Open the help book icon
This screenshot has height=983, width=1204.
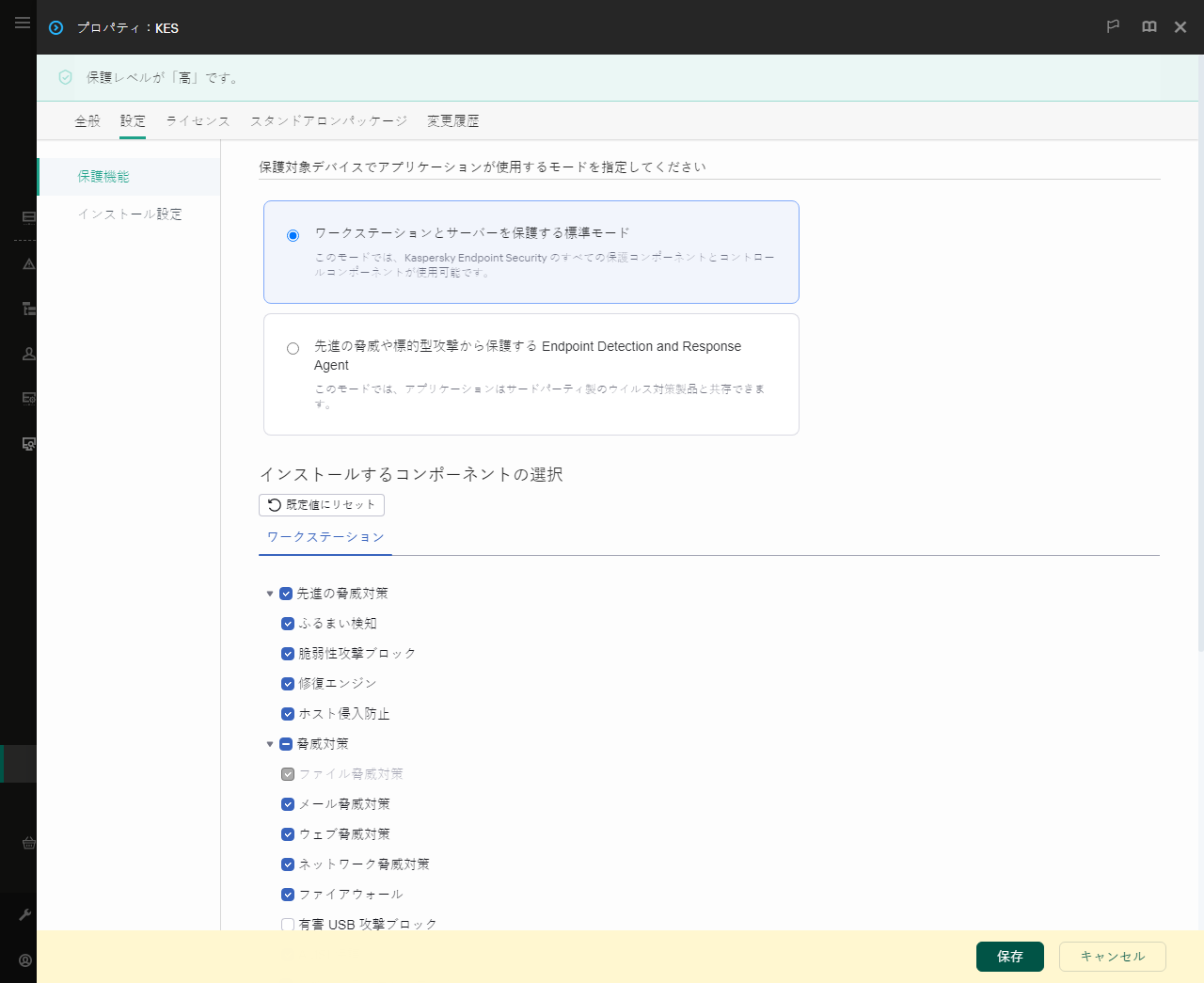1149,26
